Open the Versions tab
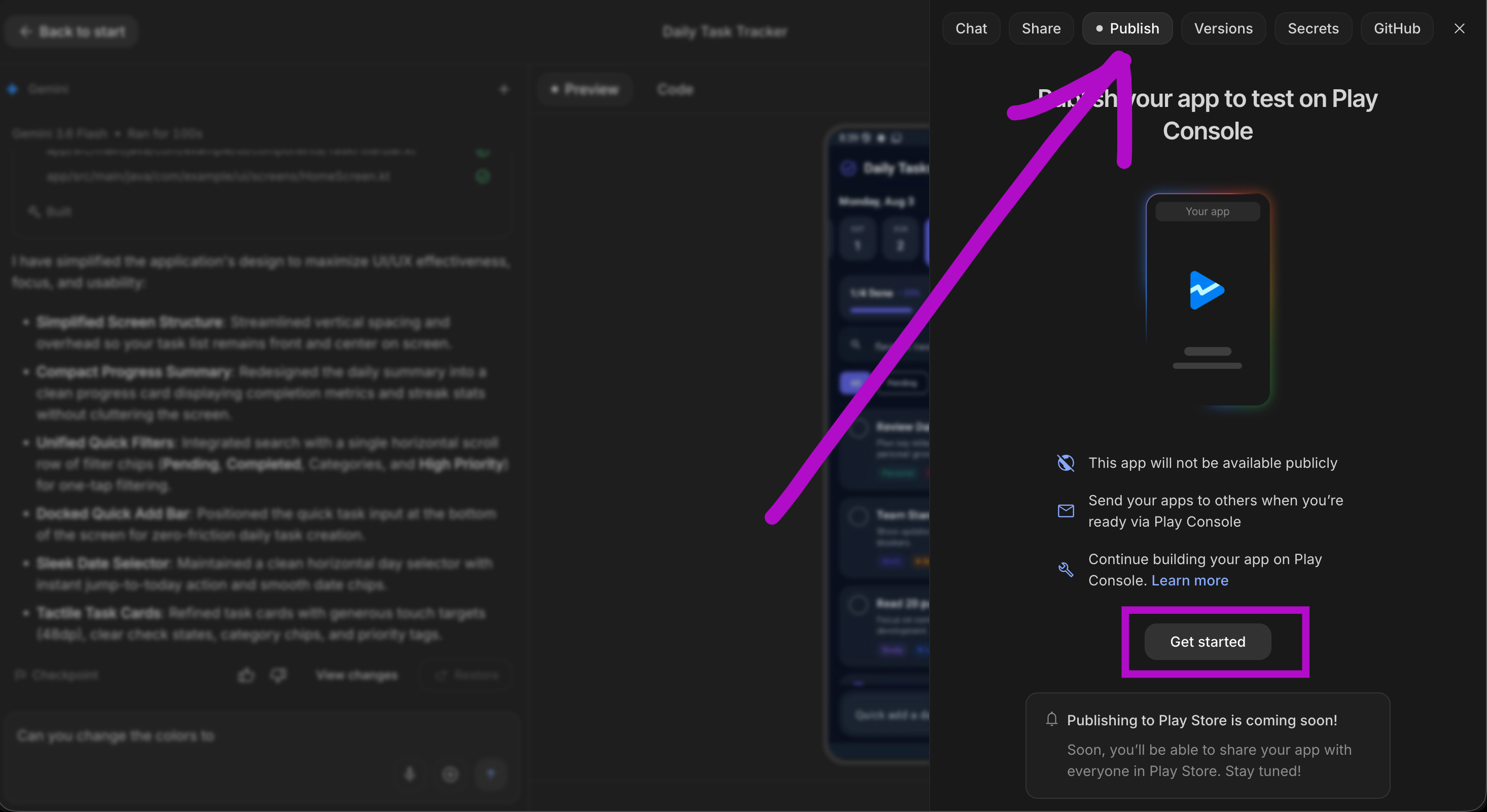1487x812 pixels. [1223, 28]
